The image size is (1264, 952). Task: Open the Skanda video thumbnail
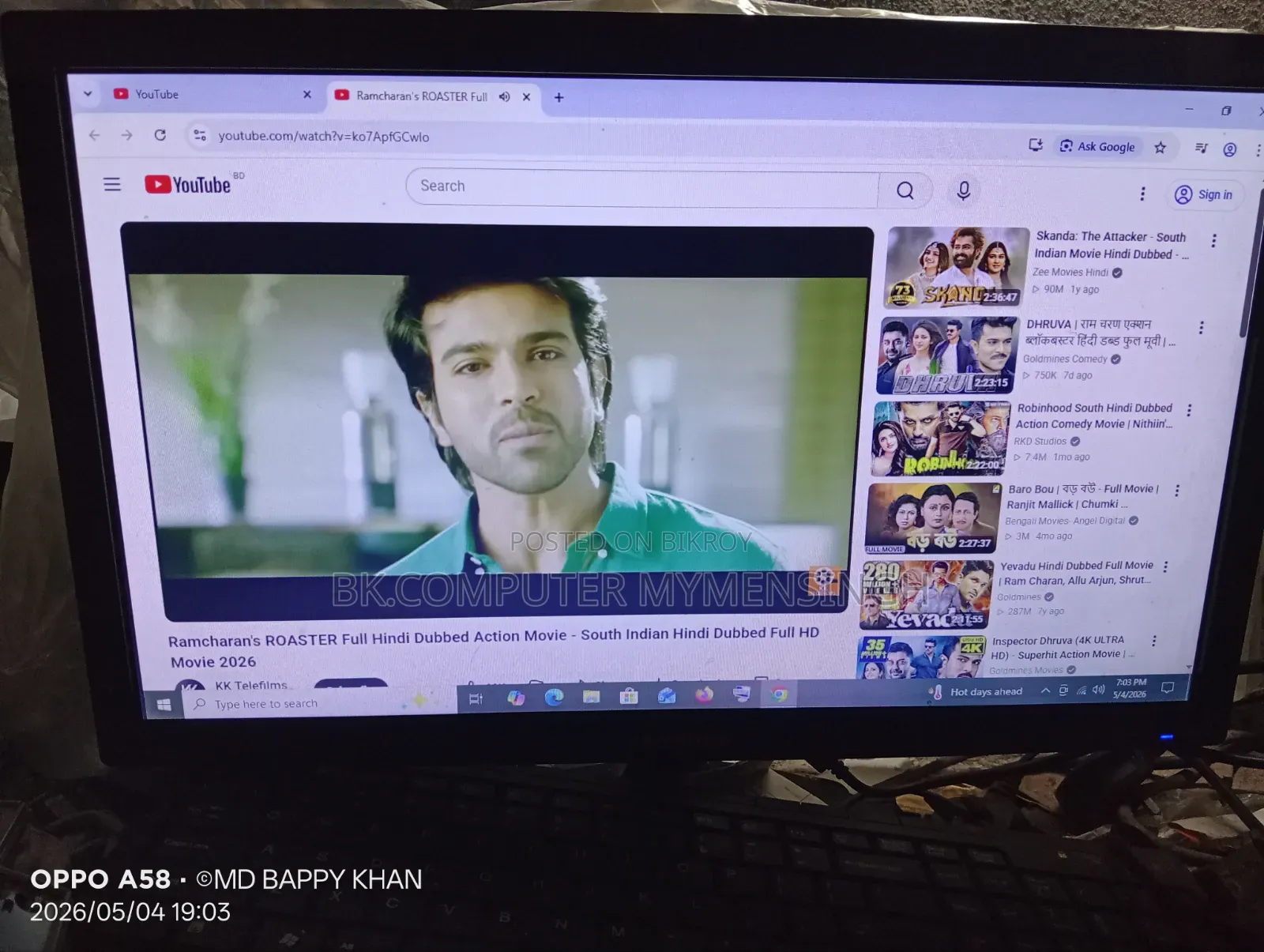coord(957,267)
